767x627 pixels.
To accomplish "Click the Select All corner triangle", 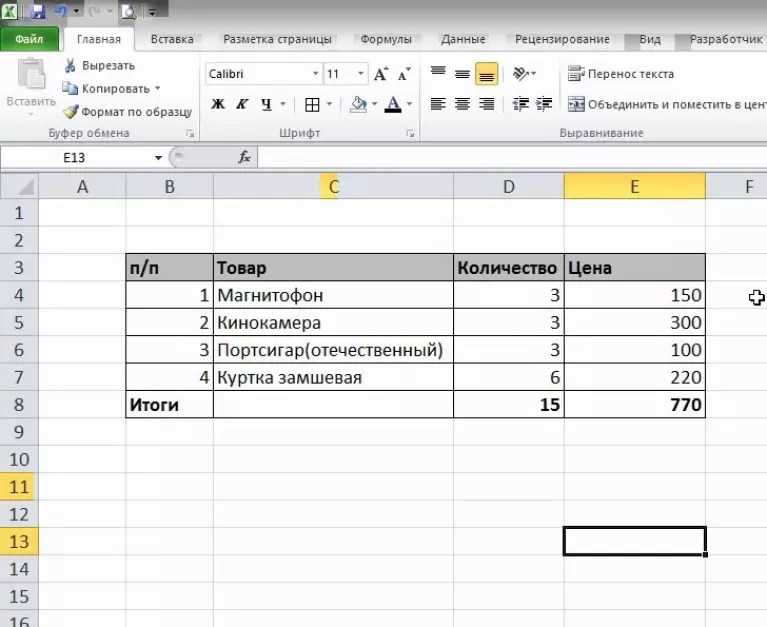I will pos(19,186).
